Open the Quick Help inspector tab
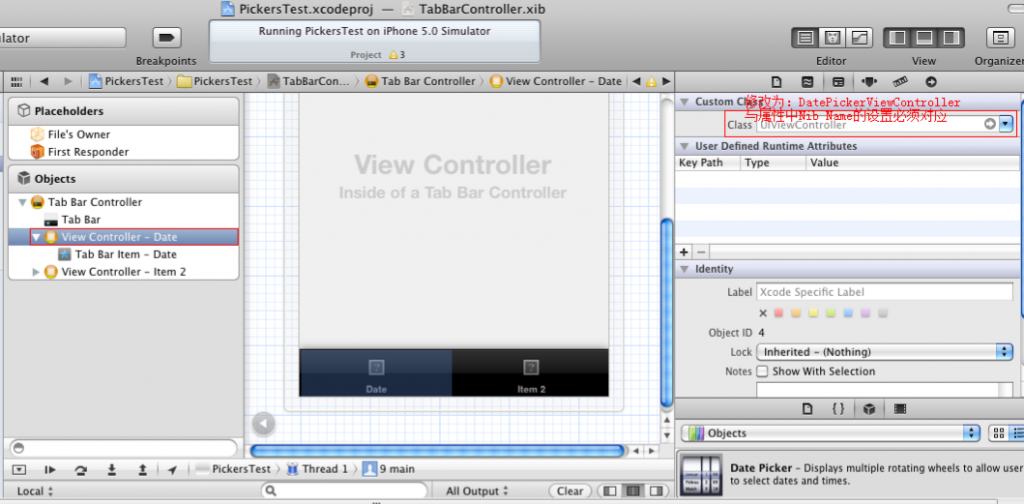 pyautogui.click(x=808, y=82)
